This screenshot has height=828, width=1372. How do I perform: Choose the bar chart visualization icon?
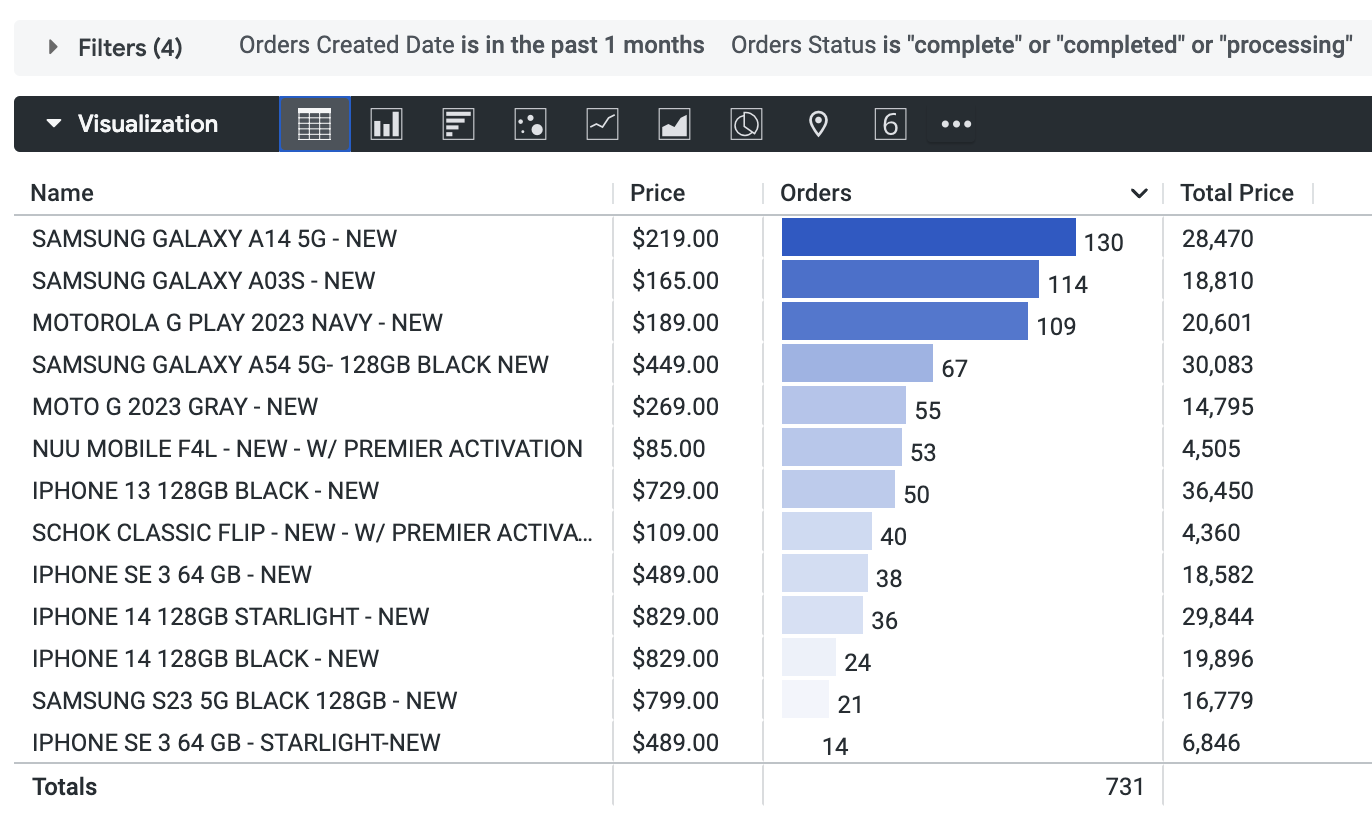pyautogui.click(x=458, y=125)
